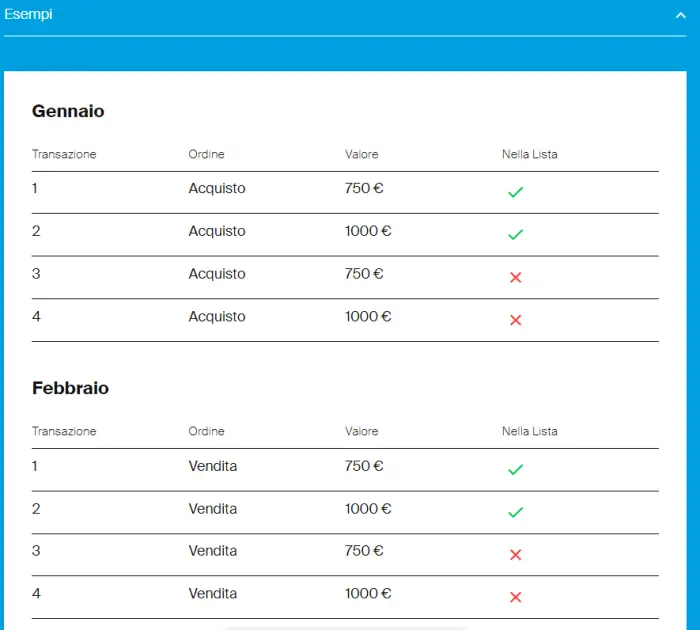Select the Gennaio heading

[x=68, y=111]
